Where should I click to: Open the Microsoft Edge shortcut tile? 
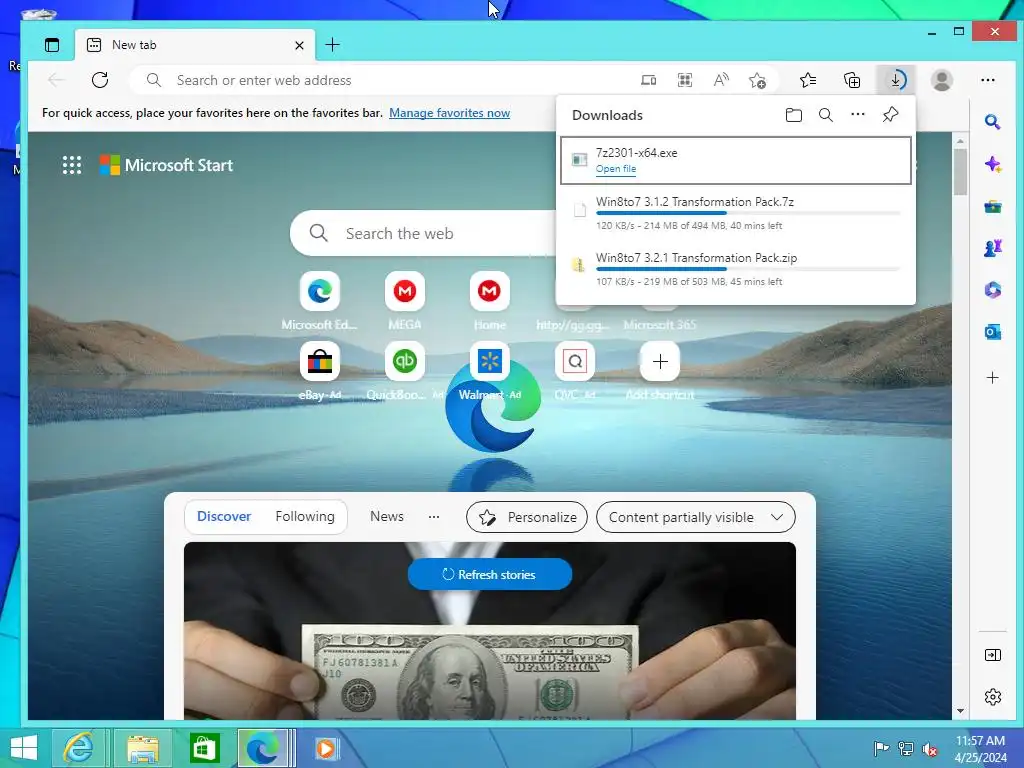tap(319, 291)
